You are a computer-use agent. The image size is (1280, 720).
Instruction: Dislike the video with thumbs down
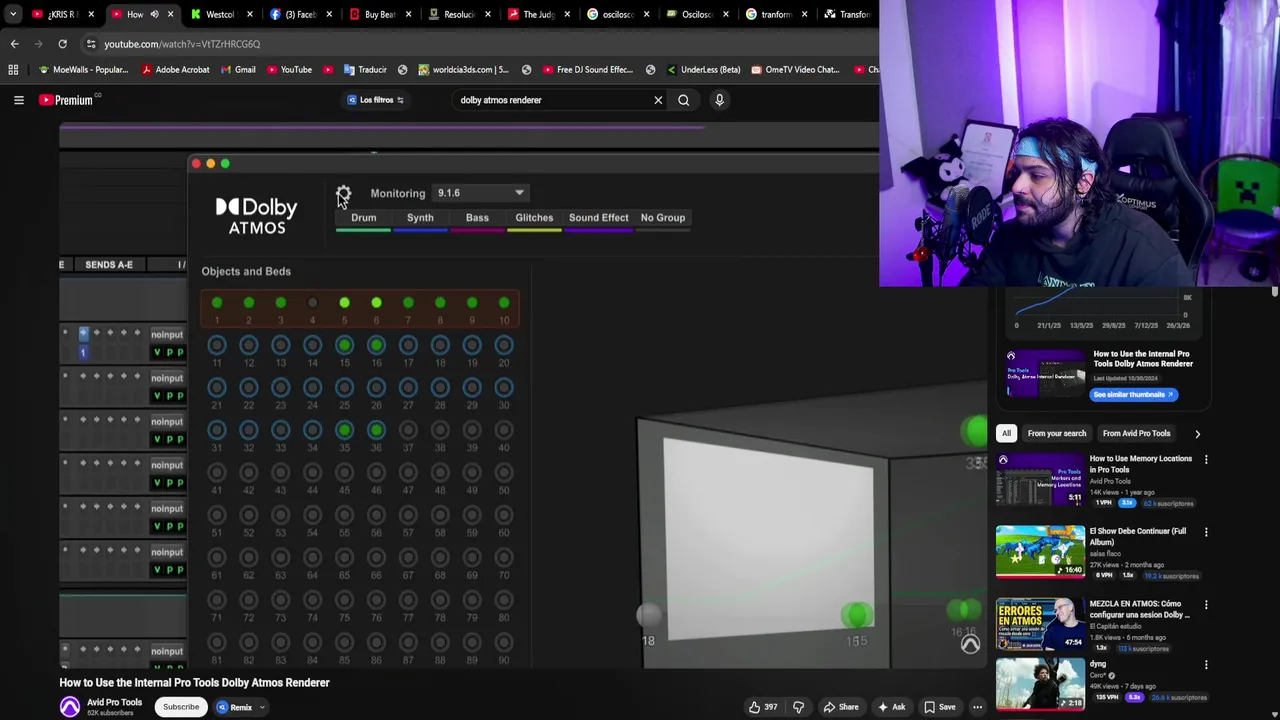click(798, 707)
